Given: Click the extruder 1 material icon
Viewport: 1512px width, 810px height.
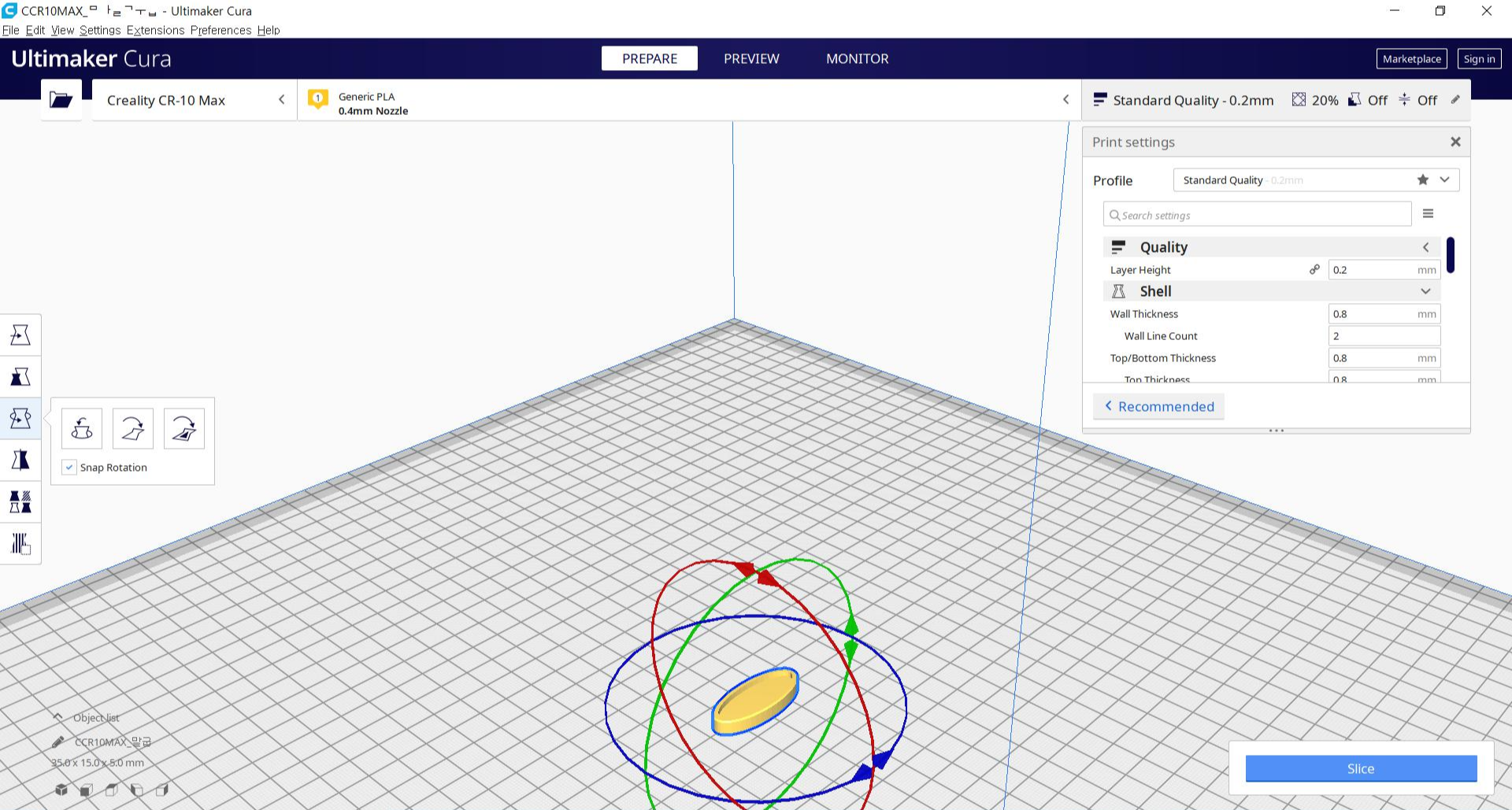Looking at the screenshot, I should (318, 99).
